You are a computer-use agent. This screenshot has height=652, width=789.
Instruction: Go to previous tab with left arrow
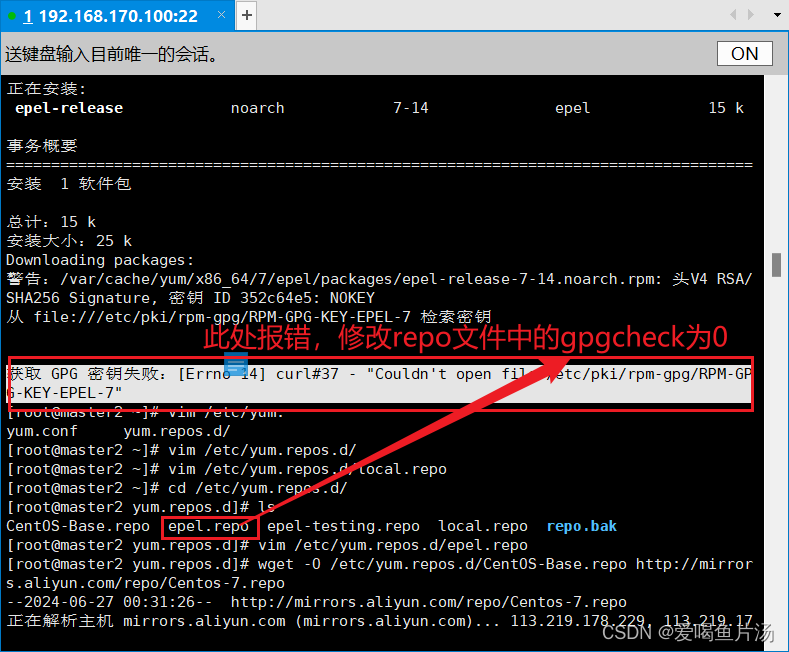pos(733,15)
